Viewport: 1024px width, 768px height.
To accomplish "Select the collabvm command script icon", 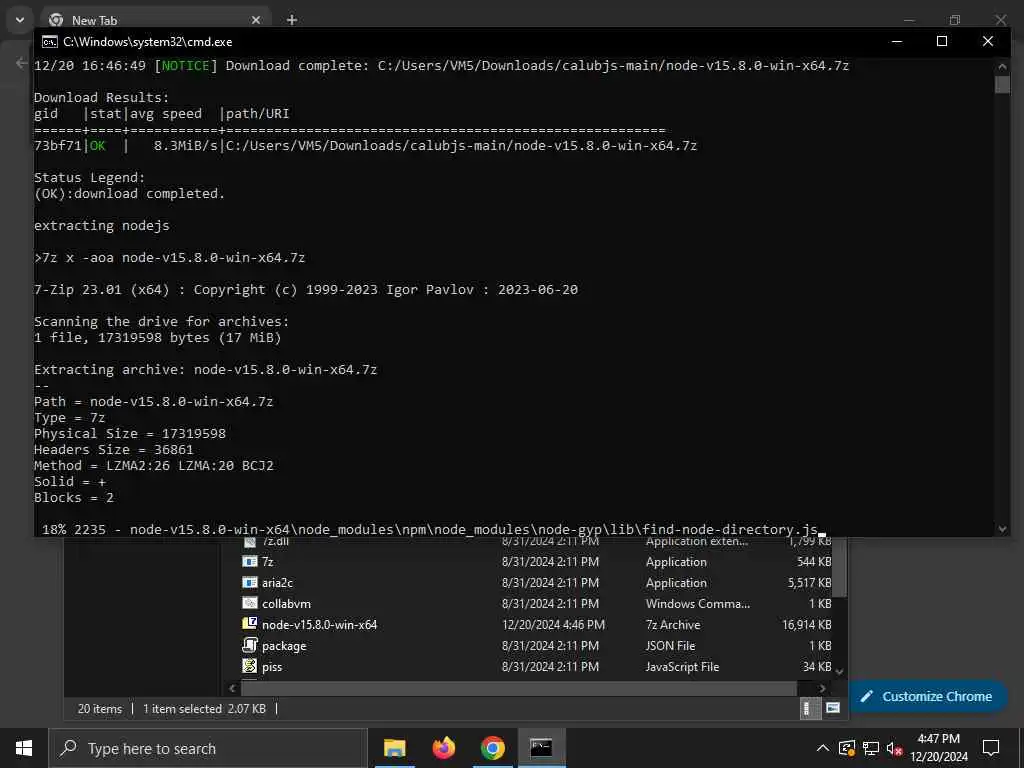I will pyautogui.click(x=249, y=603).
